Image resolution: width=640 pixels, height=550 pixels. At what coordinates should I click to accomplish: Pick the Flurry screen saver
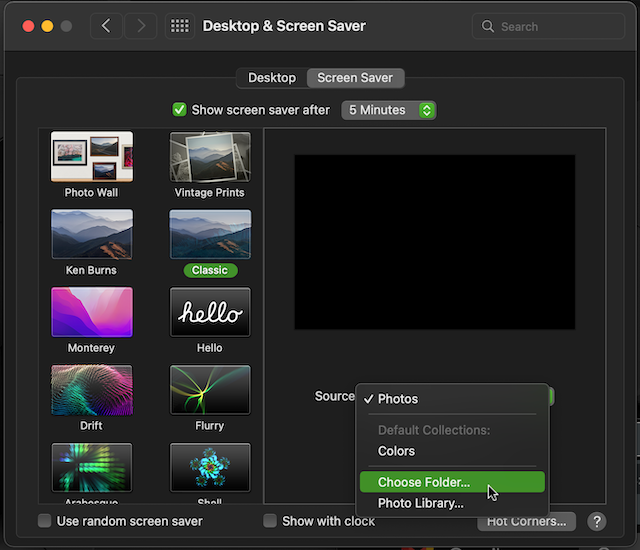click(210, 390)
